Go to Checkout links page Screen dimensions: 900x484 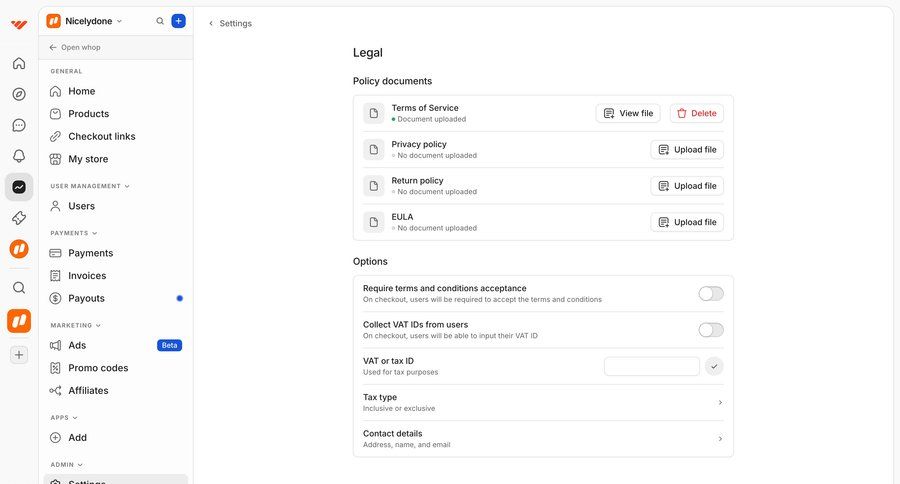click(101, 136)
